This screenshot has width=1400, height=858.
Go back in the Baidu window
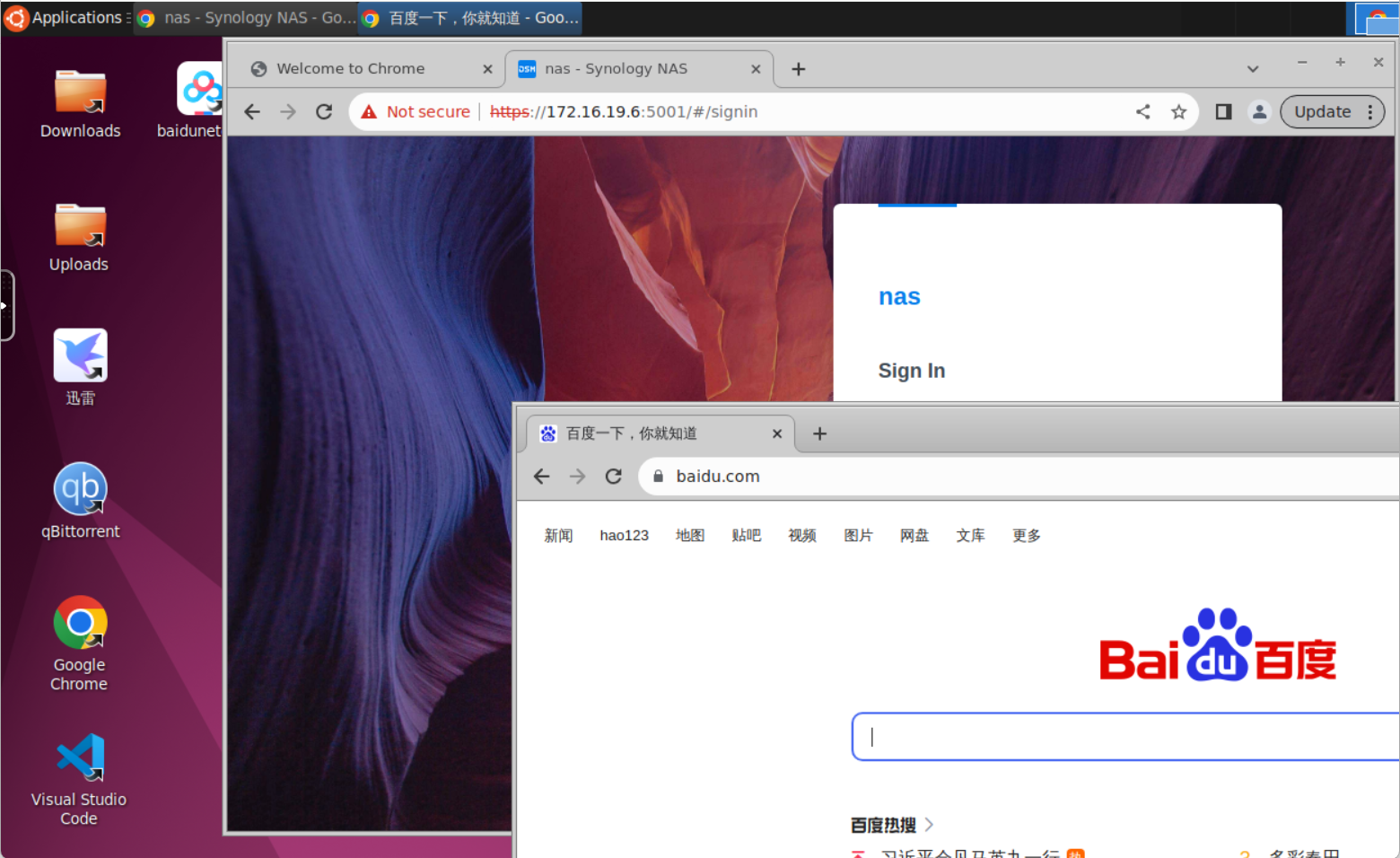pyautogui.click(x=541, y=477)
